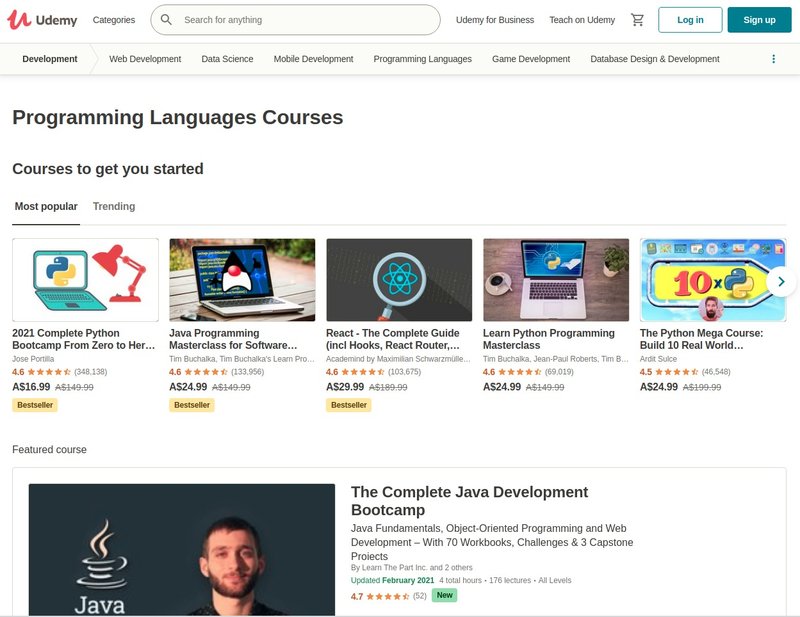Open 2021 Complete Python Bootcamp title
800x617 pixels.
tap(84, 339)
